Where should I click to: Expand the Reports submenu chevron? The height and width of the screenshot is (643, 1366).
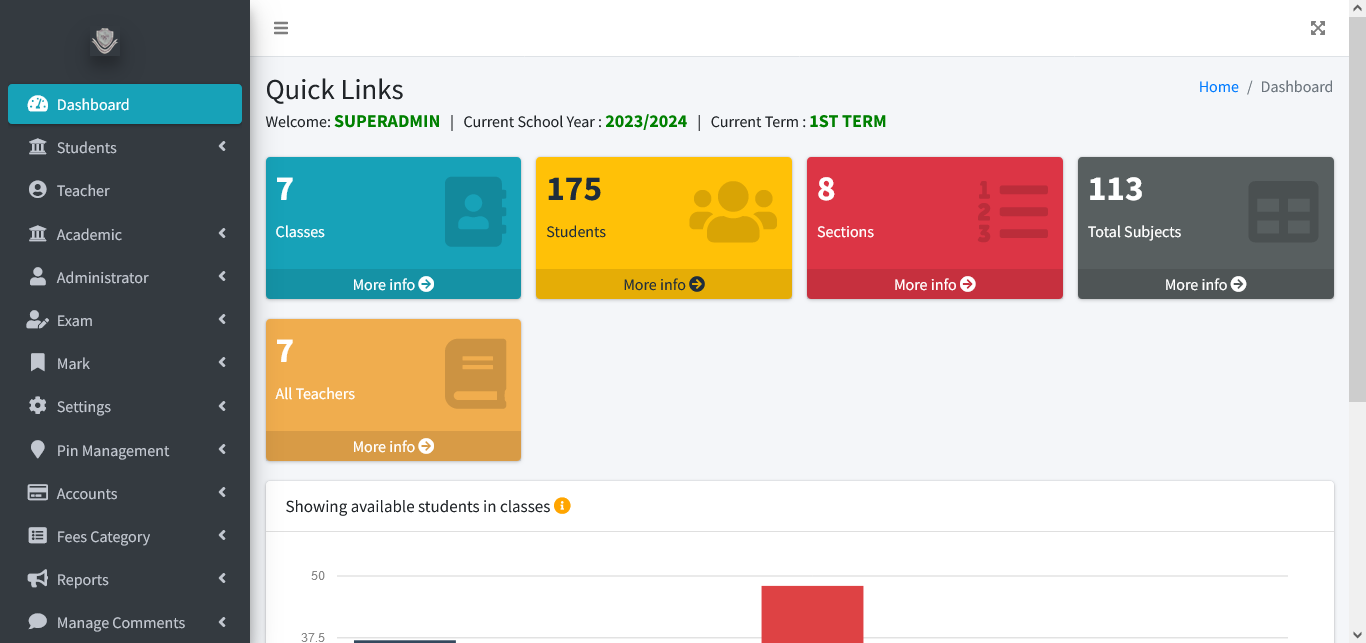coord(222,579)
